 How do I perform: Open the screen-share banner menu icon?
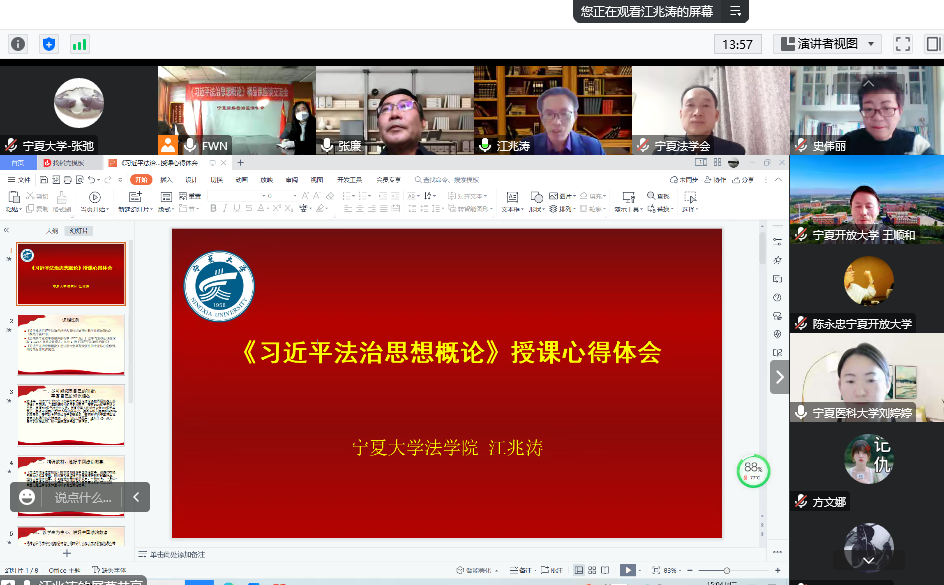pyautogui.click(x=735, y=11)
